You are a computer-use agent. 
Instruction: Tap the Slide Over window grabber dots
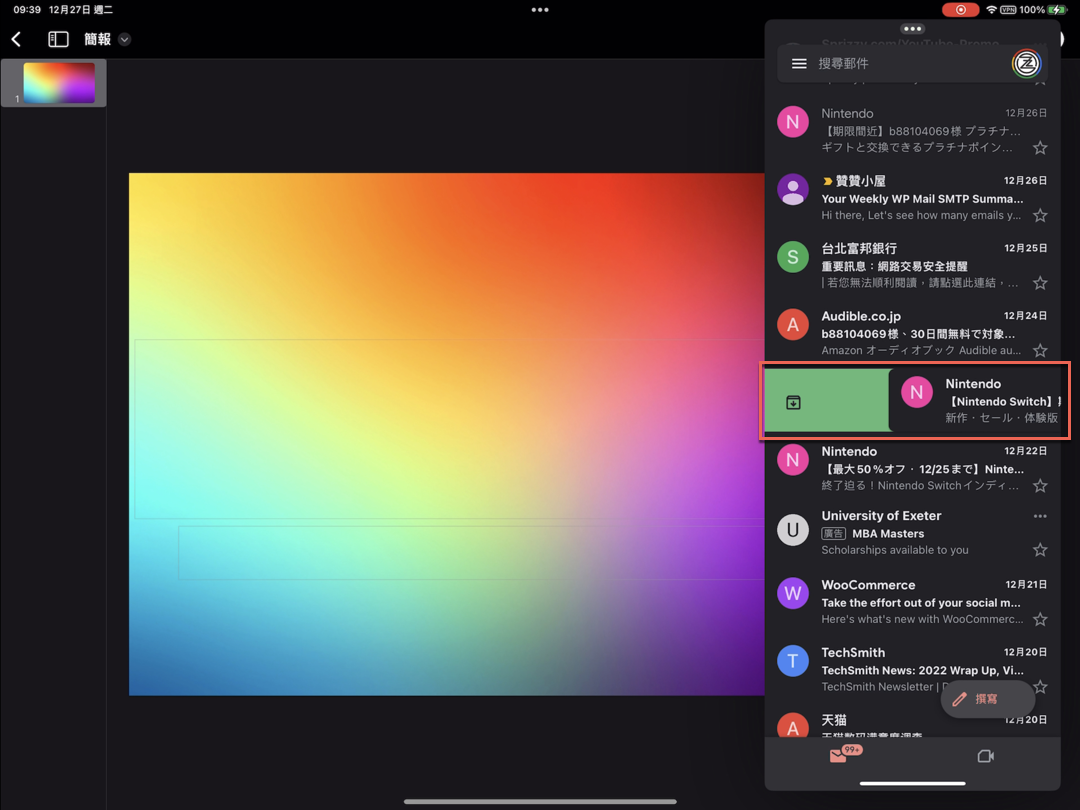(913, 29)
